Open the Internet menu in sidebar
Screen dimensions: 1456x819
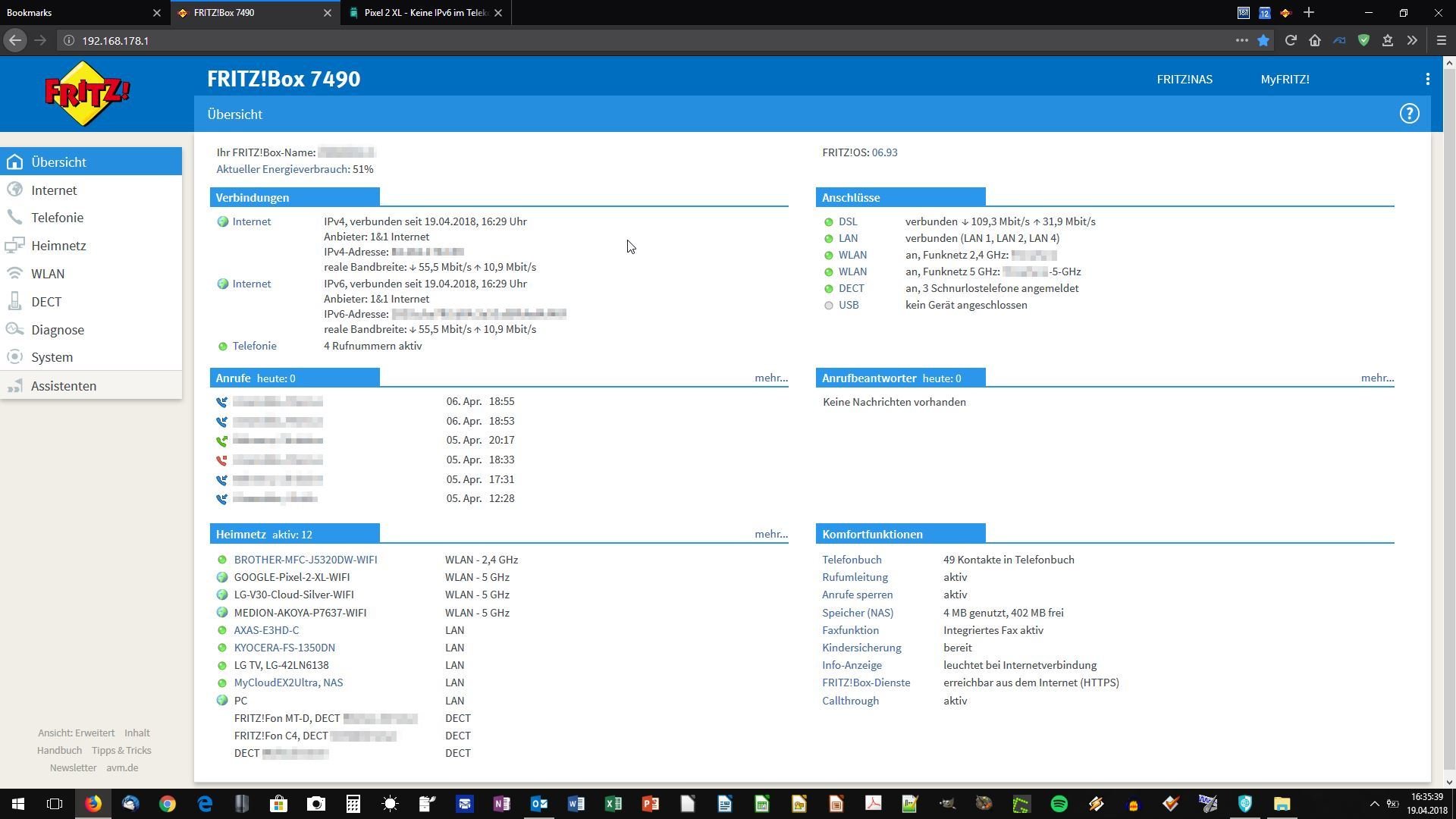(x=91, y=190)
